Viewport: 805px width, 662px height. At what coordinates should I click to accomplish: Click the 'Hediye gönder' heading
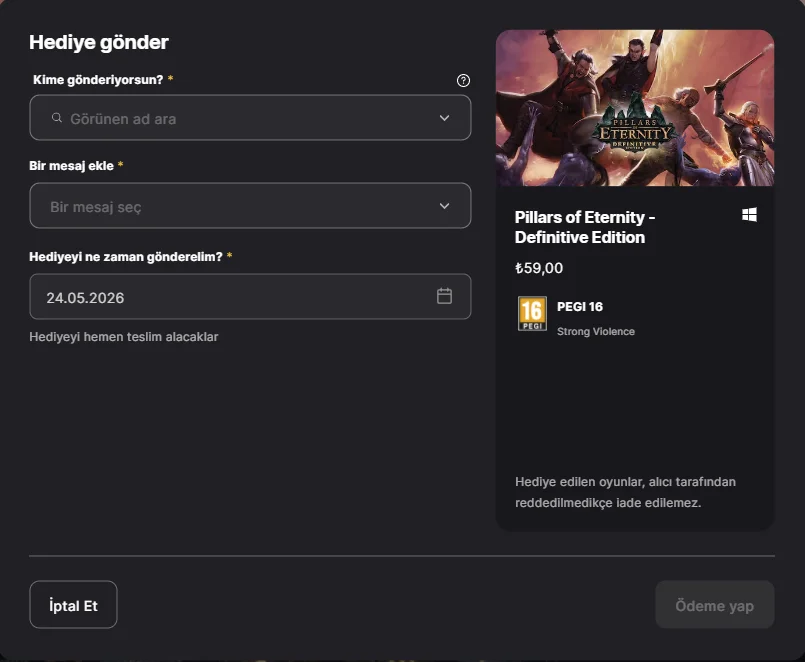[x=99, y=42]
